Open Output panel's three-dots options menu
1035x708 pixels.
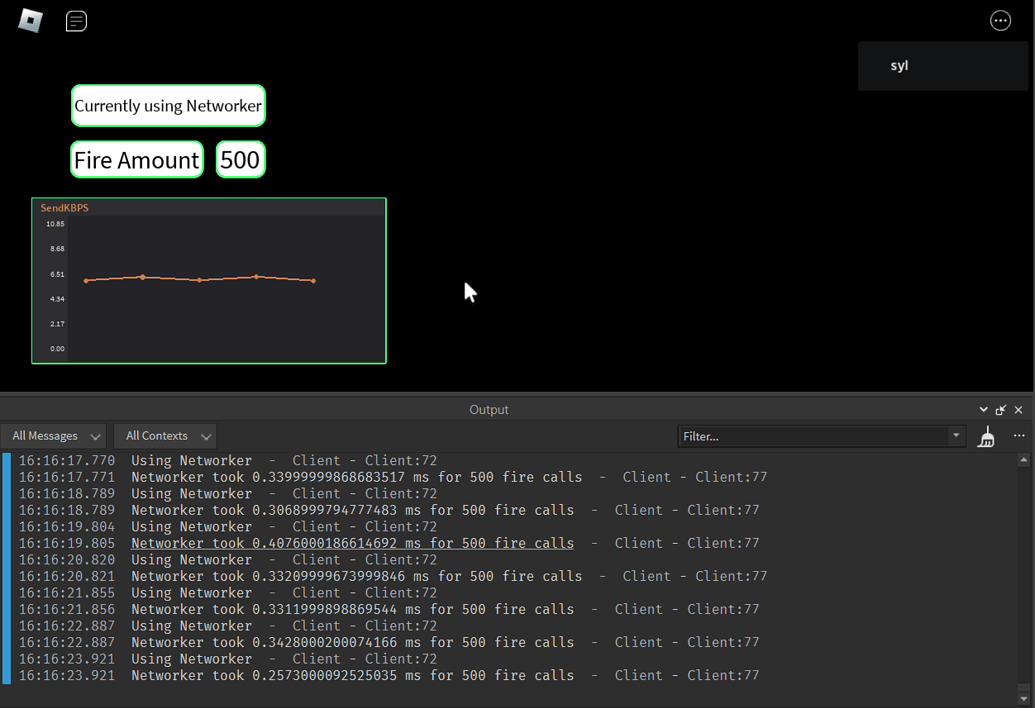[1019, 435]
